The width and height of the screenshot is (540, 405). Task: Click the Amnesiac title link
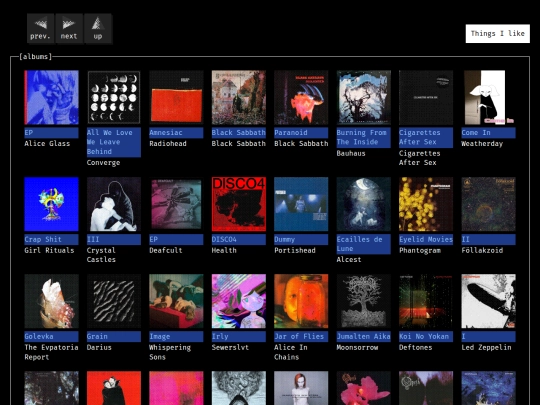point(176,133)
